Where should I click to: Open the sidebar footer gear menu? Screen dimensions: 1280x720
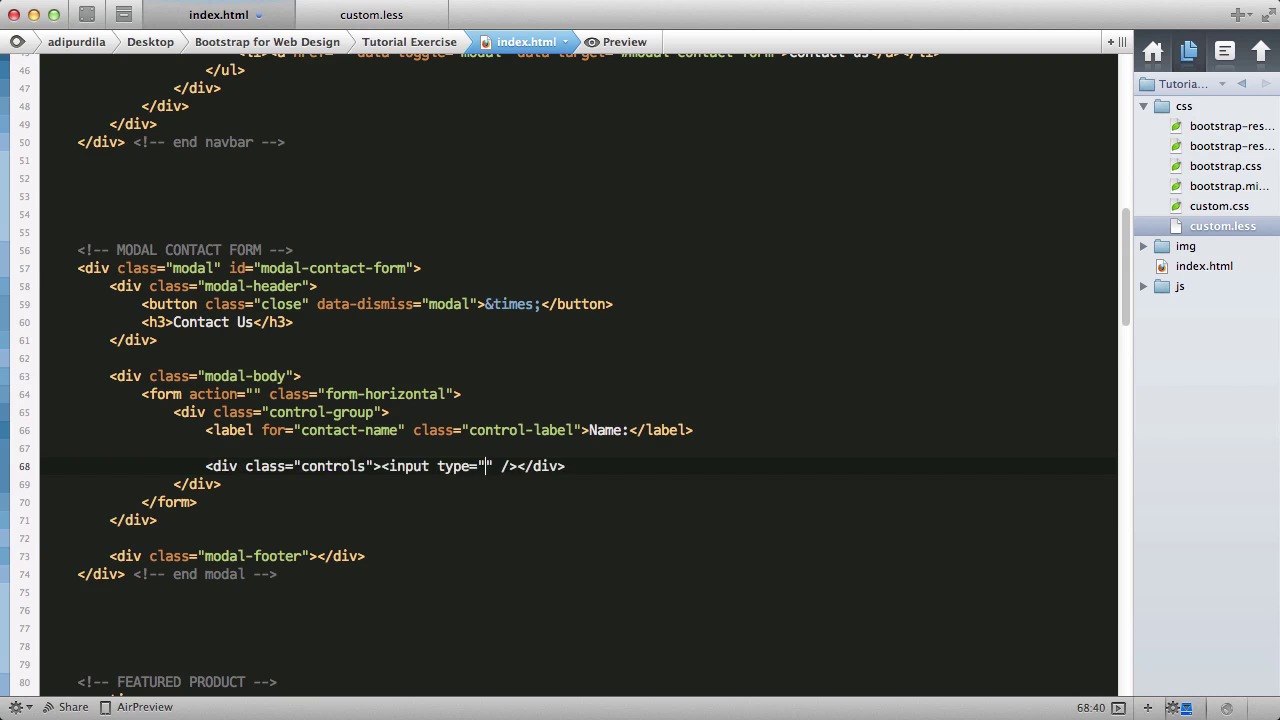(1172, 708)
